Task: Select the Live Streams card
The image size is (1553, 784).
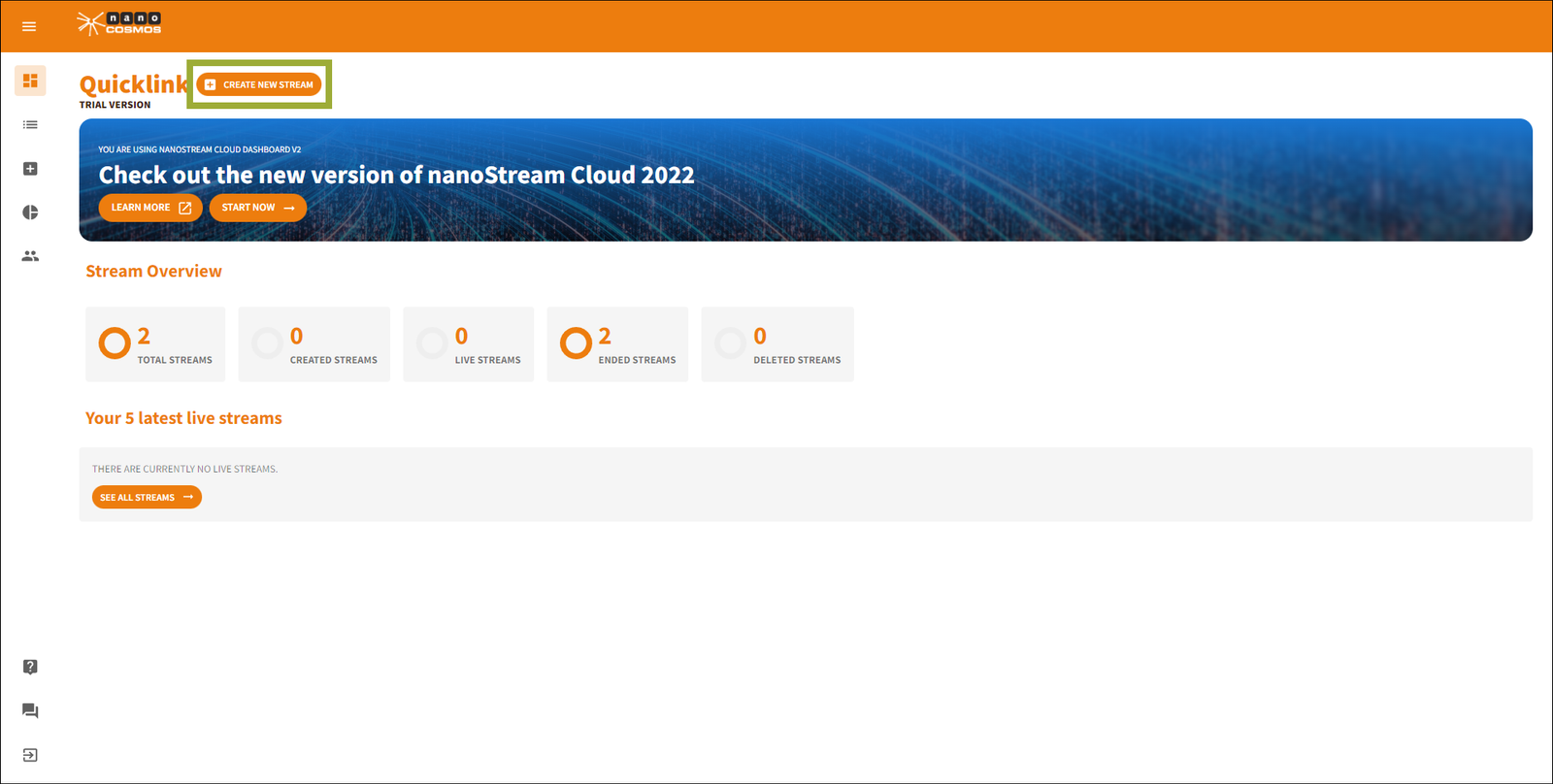Action: point(468,344)
